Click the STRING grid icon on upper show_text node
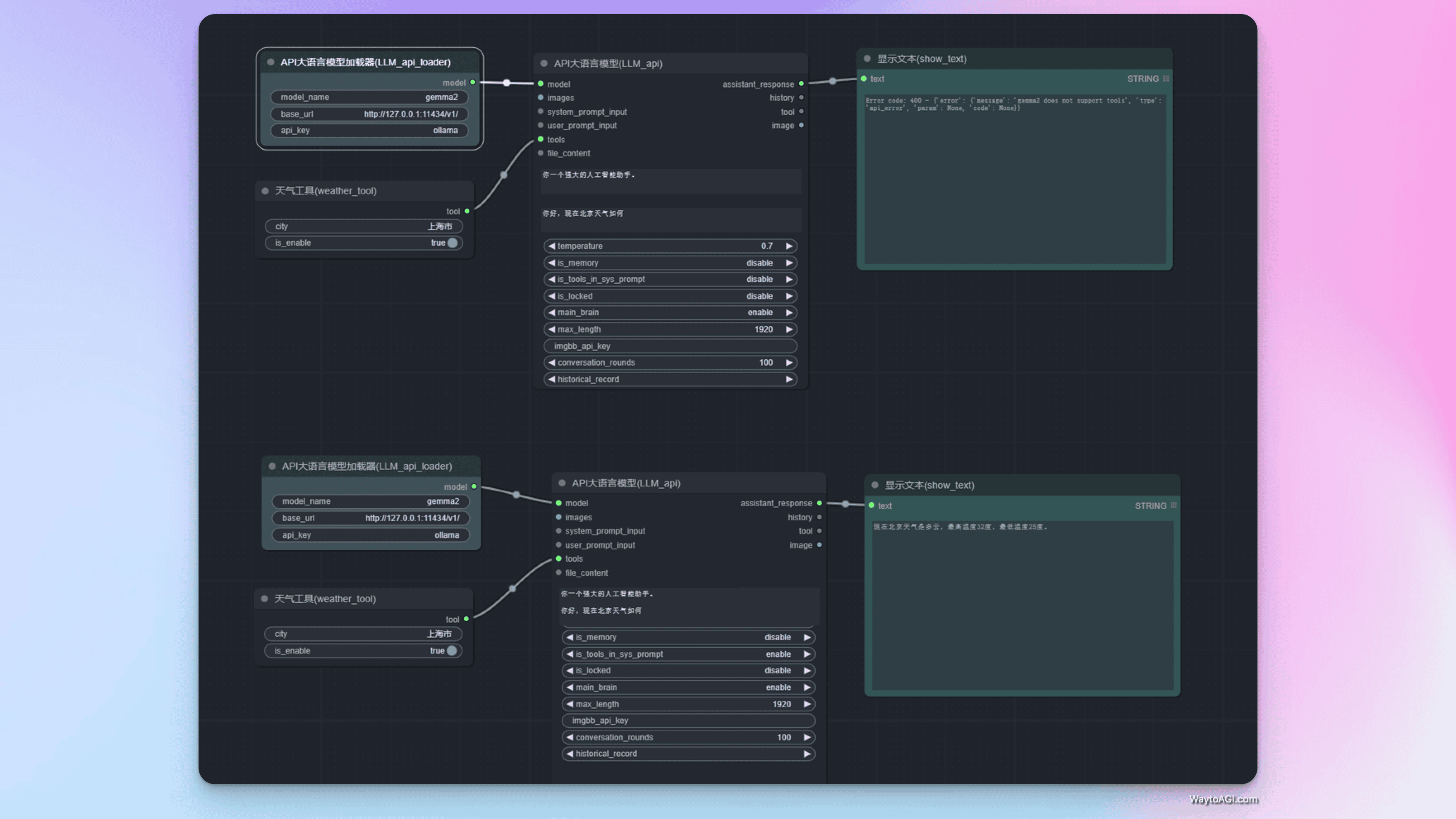1456x819 pixels. pos(1166,79)
